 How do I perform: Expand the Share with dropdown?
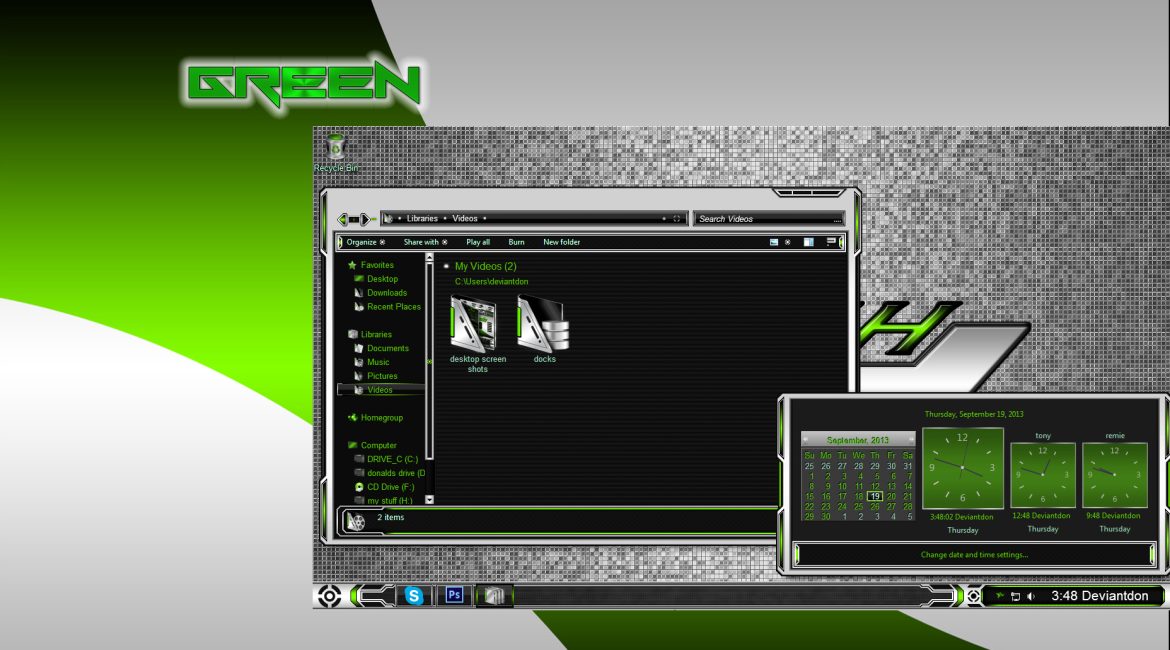click(x=425, y=242)
